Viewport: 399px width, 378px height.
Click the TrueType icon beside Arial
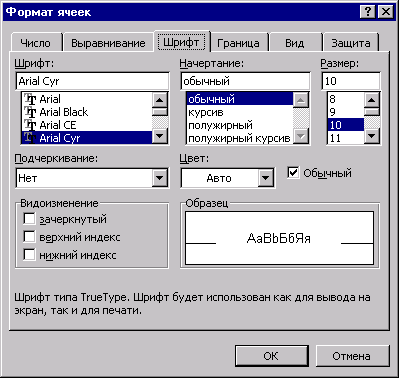pyautogui.click(x=31, y=99)
